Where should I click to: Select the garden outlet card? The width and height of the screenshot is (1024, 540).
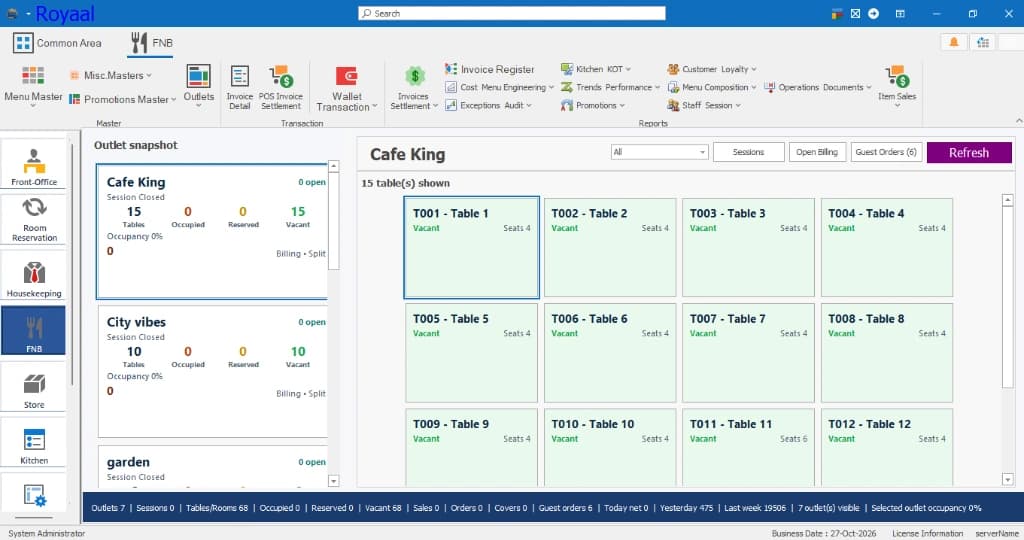point(212,467)
